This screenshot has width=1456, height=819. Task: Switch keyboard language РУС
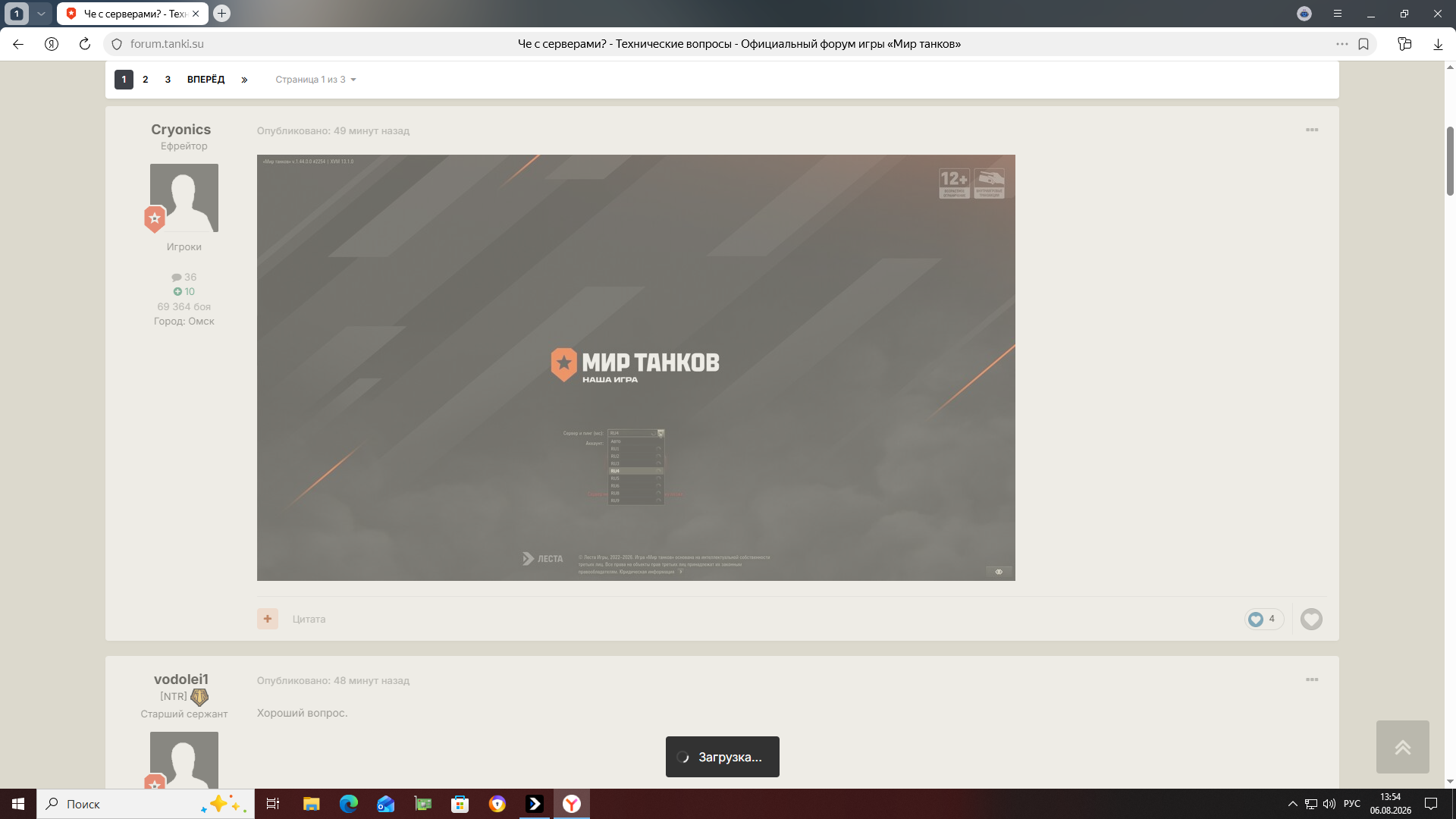pos(1352,804)
